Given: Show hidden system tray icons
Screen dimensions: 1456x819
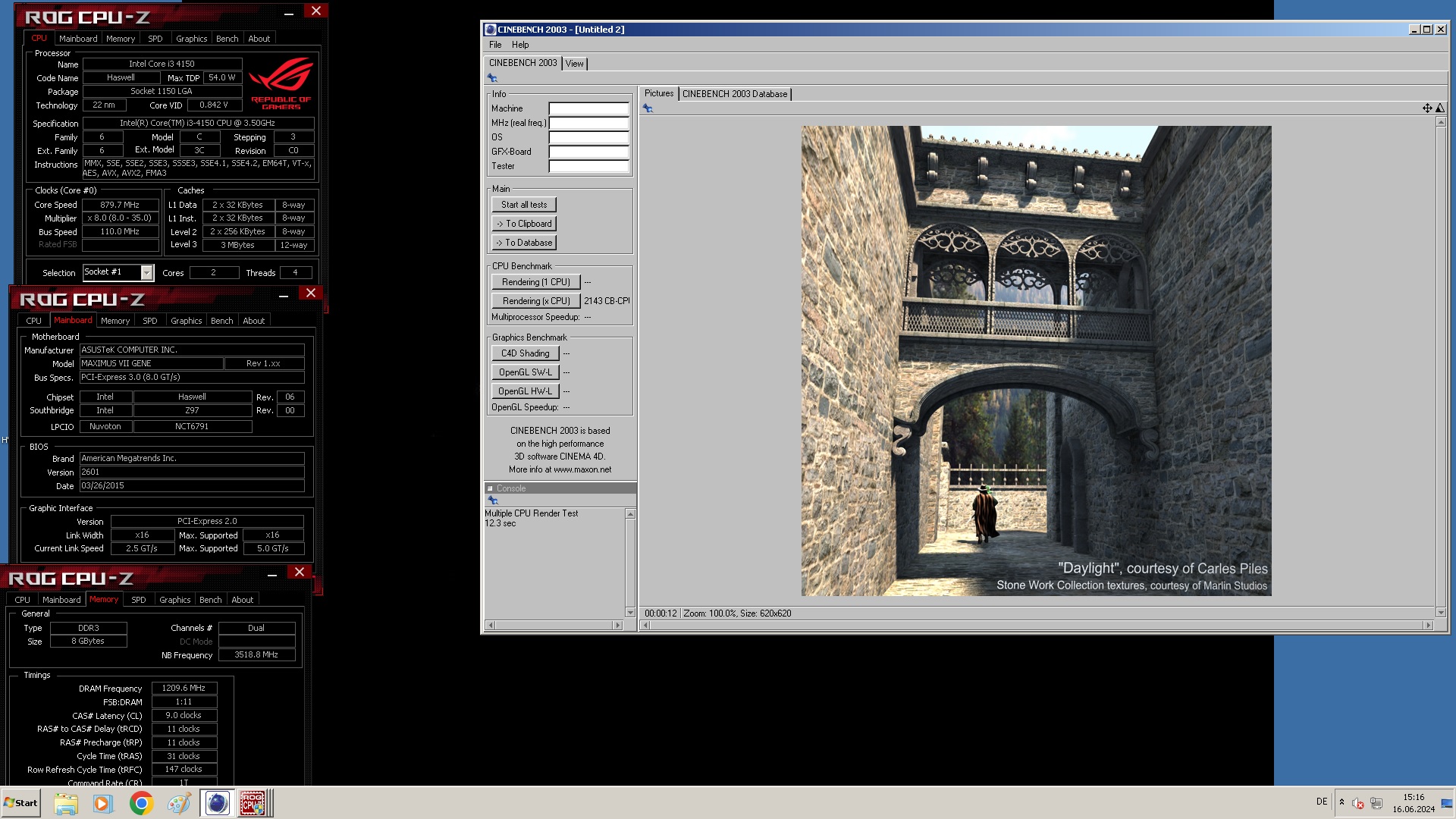Looking at the screenshot, I should coord(1341,802).
